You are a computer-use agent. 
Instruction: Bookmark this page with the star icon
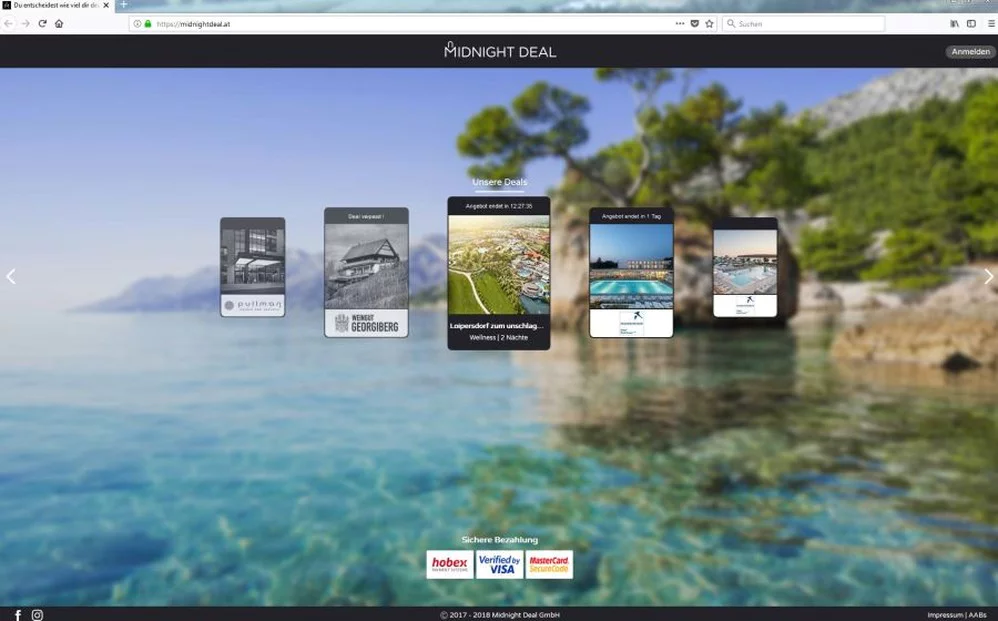709,23
